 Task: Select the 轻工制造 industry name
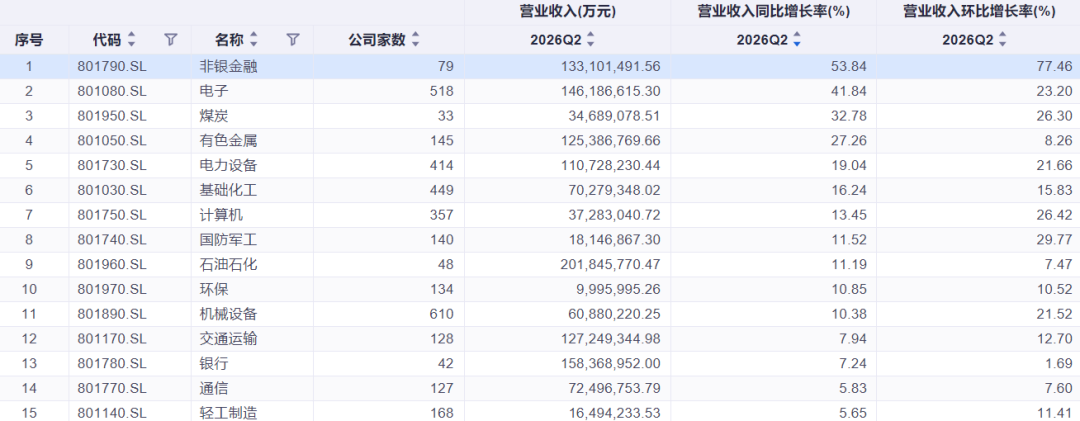pyautogui.click(x=229, y=413)
